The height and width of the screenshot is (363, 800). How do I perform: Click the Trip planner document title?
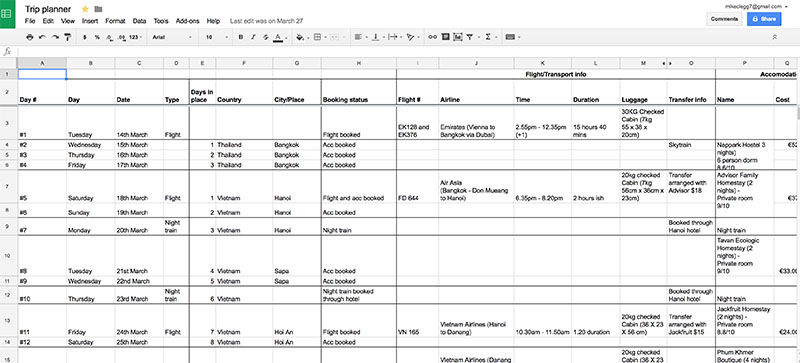tap(48, 9)
